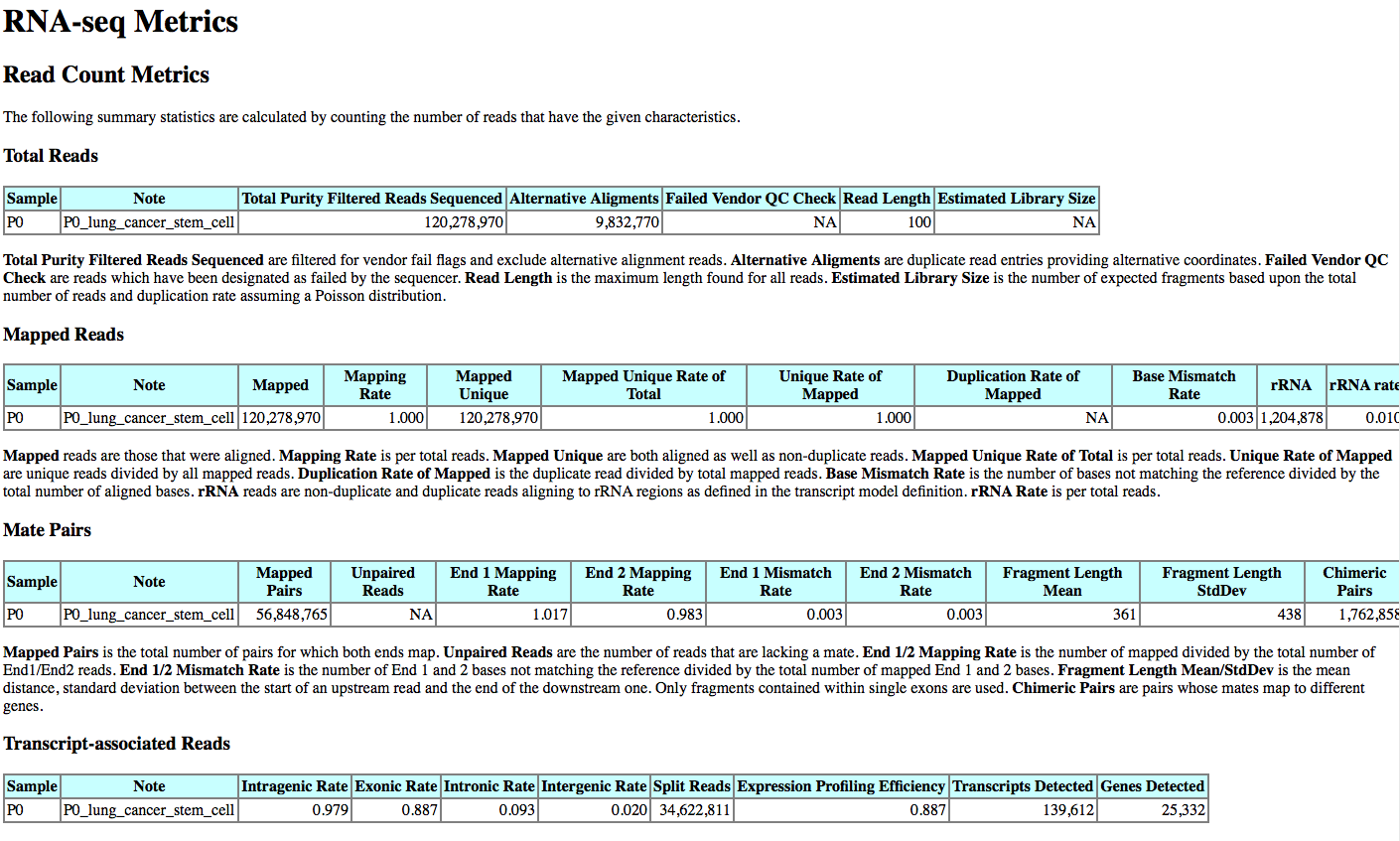
Task: Click the Chimeric Pairs column header
Action: 1355,581
